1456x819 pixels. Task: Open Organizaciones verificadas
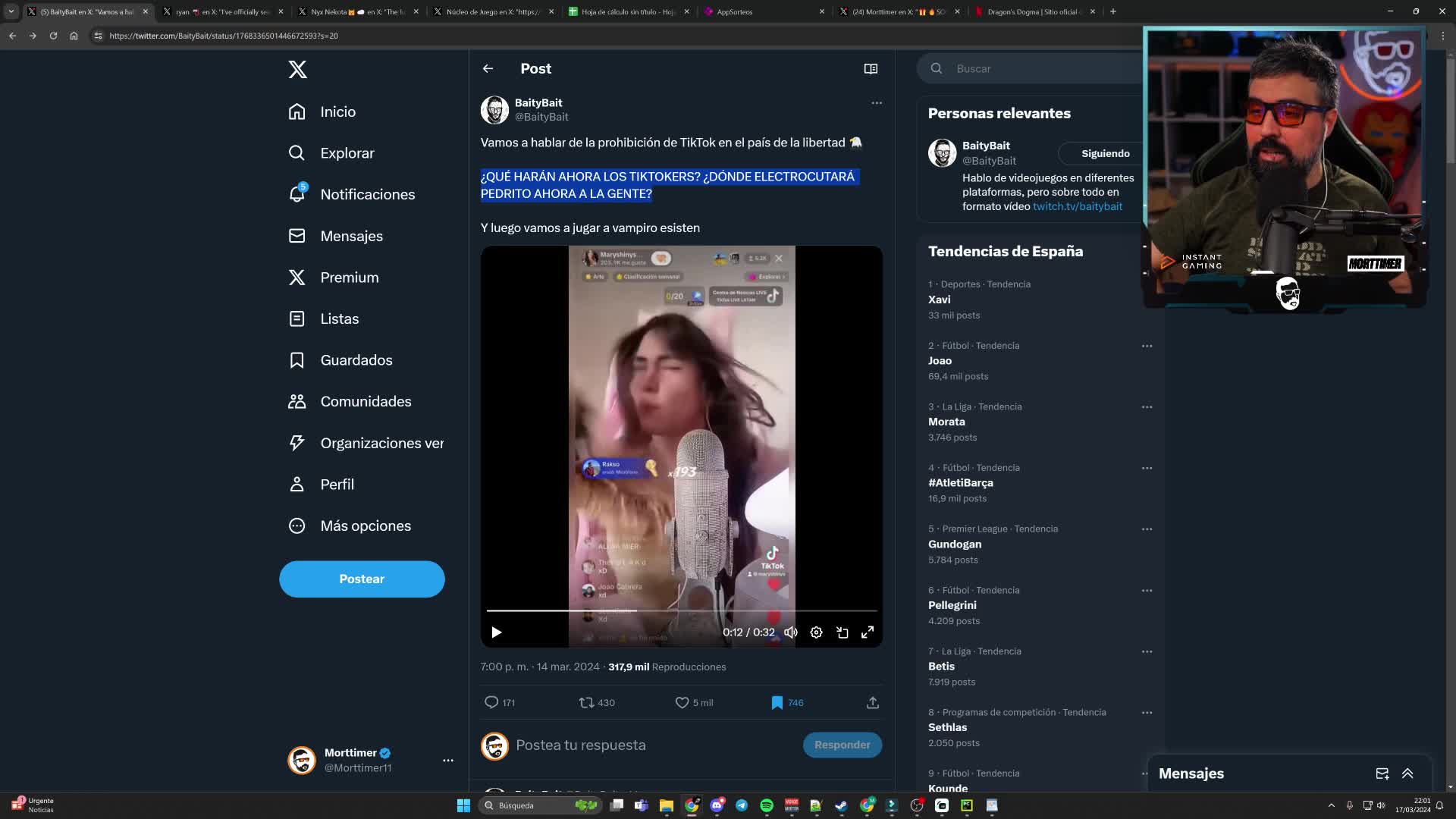(366, 443)
